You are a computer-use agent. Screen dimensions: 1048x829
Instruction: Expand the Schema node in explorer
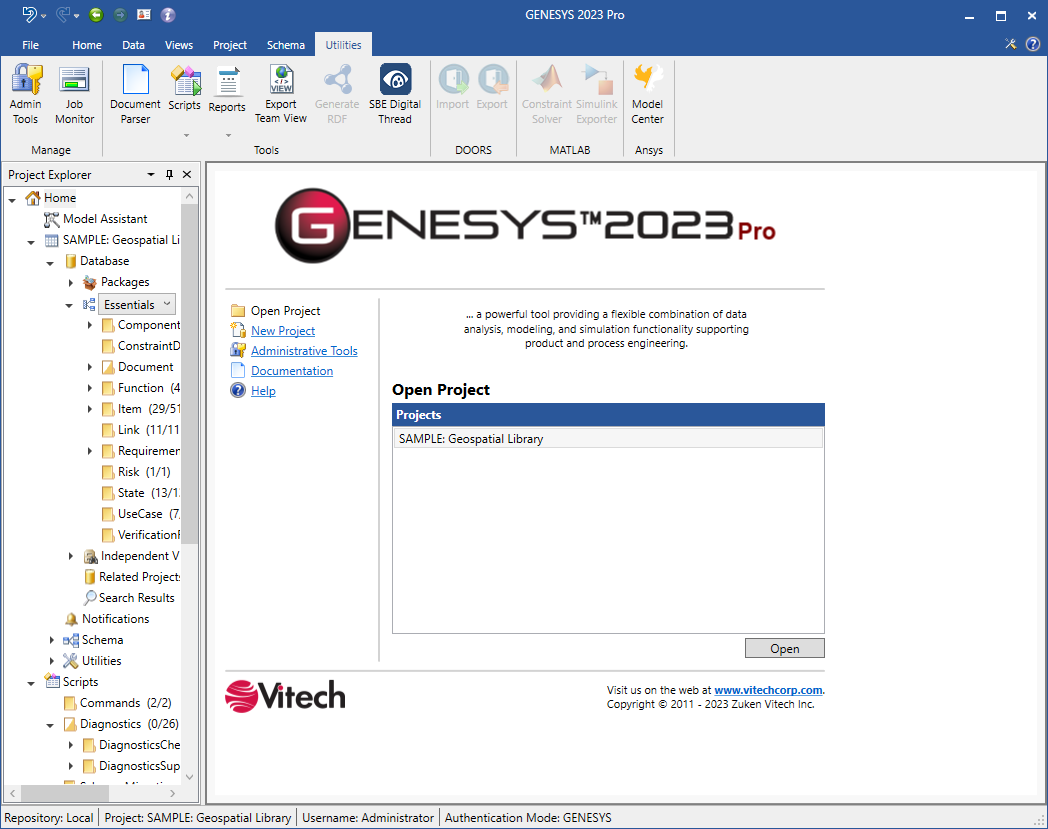(52, 640)
